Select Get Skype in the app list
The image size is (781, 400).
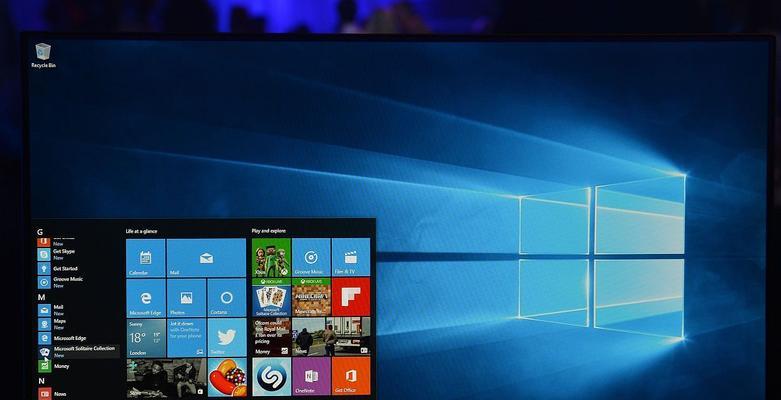(x=66, y=255)
